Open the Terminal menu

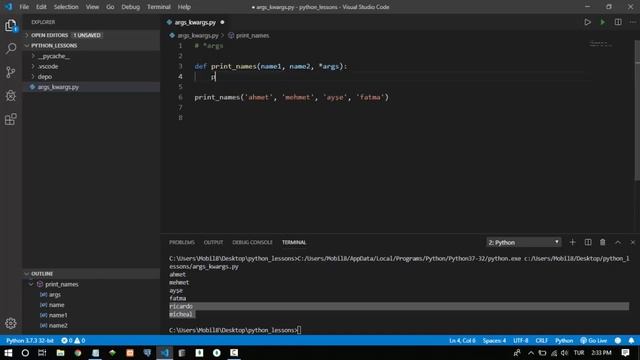pyautogui.click(x=159, y=7)
